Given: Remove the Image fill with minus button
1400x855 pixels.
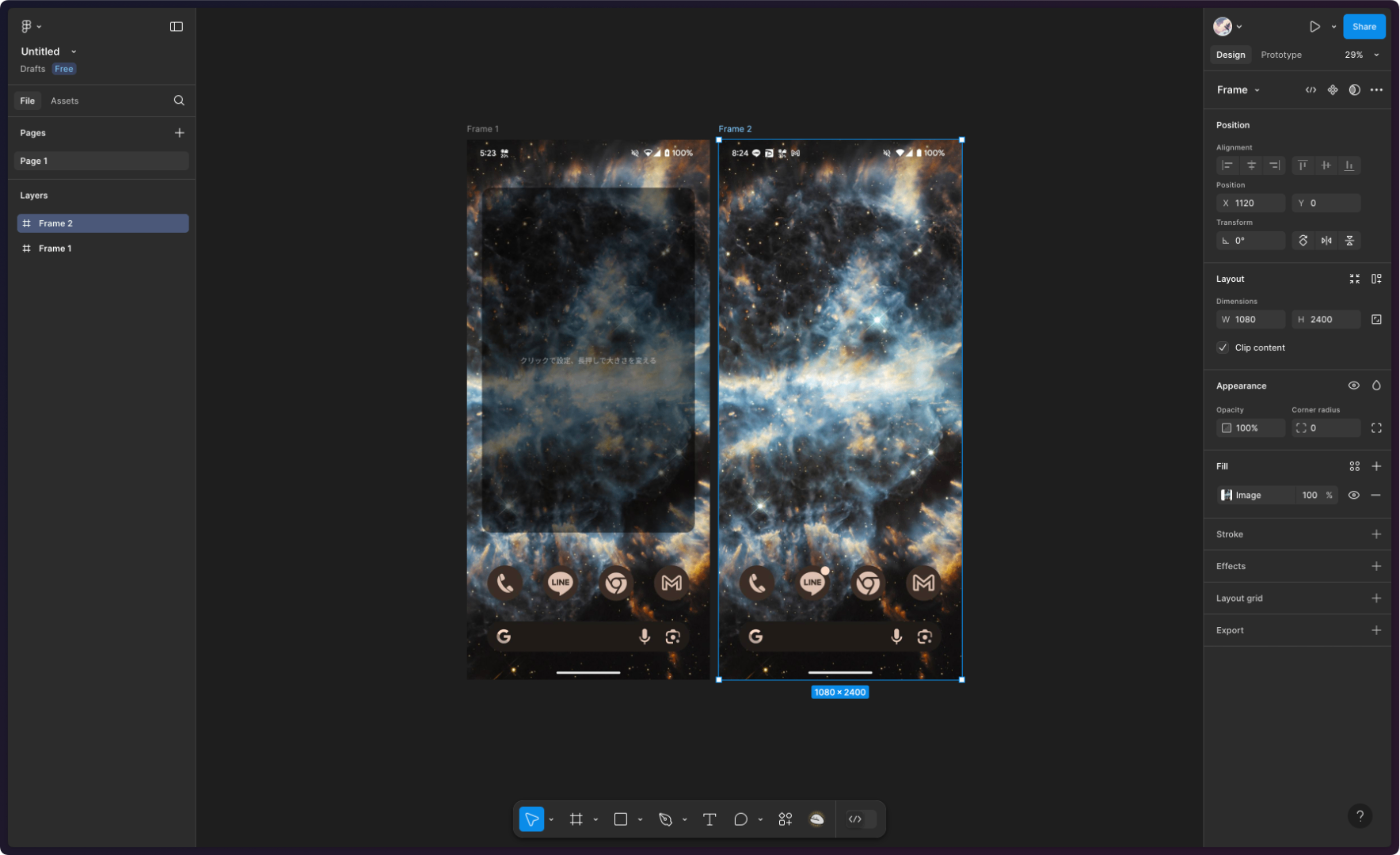Looking at the screenshot, I should [1376, 495].
